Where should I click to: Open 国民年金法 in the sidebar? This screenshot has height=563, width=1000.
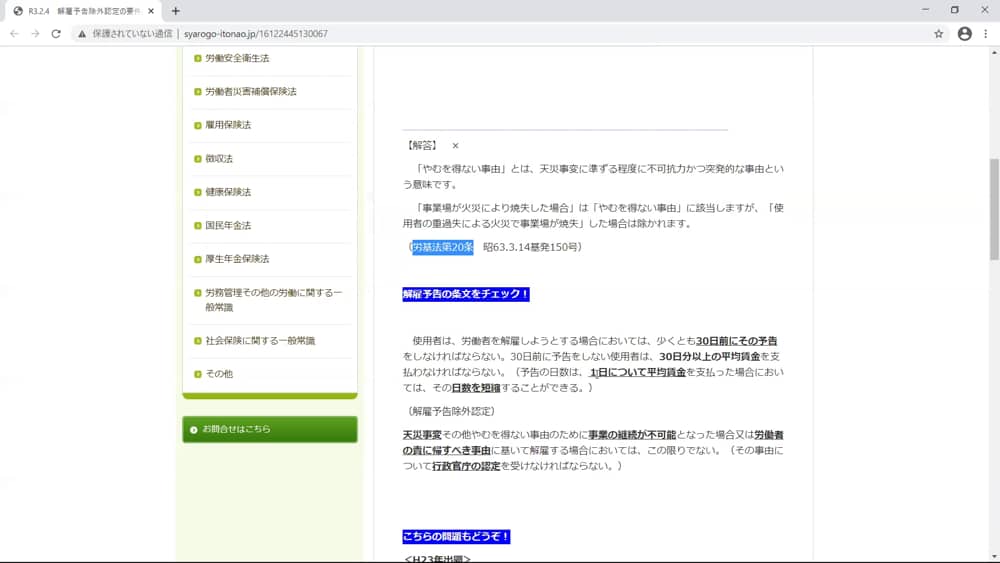[x=228, y=225]
